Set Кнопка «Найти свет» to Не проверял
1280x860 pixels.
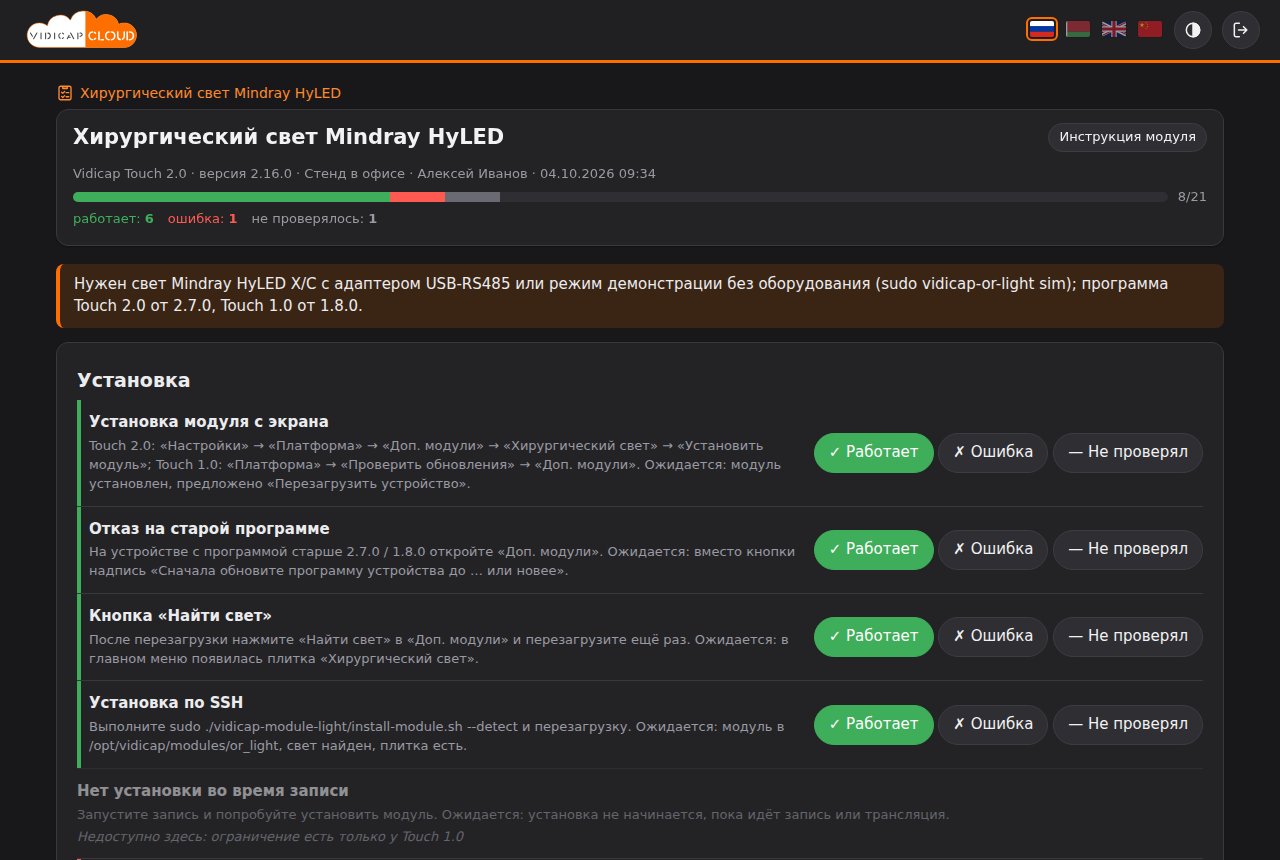[1128, 636]
